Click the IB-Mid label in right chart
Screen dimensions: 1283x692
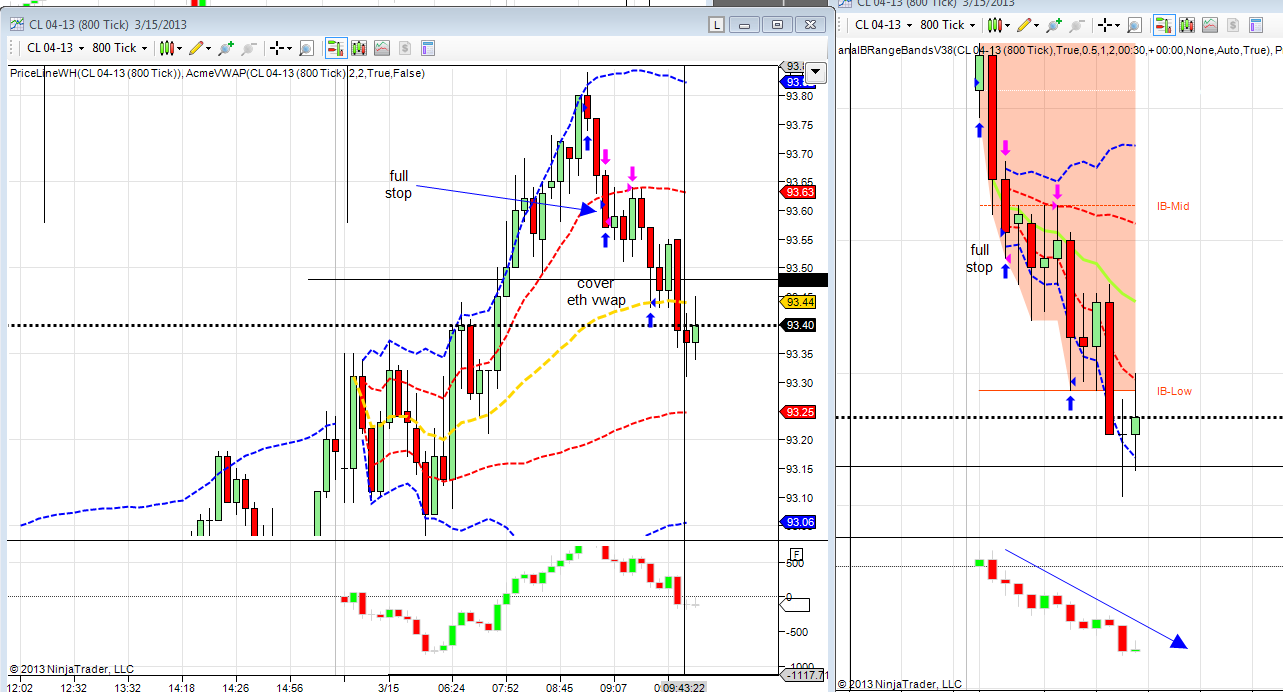(x=1173, y=206)
